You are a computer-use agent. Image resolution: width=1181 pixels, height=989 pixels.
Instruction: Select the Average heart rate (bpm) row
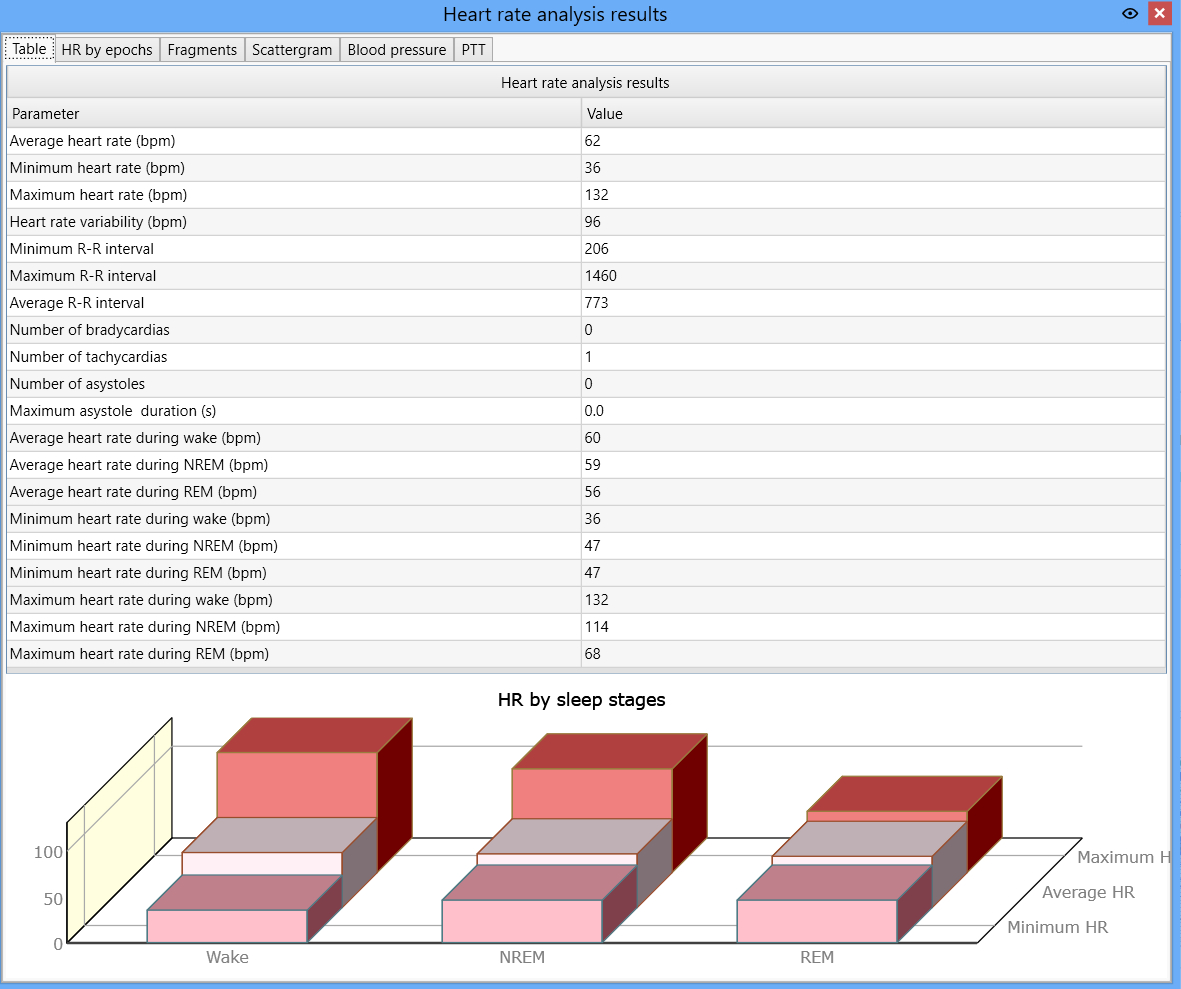pyautogui.click(x=587, y=141)
